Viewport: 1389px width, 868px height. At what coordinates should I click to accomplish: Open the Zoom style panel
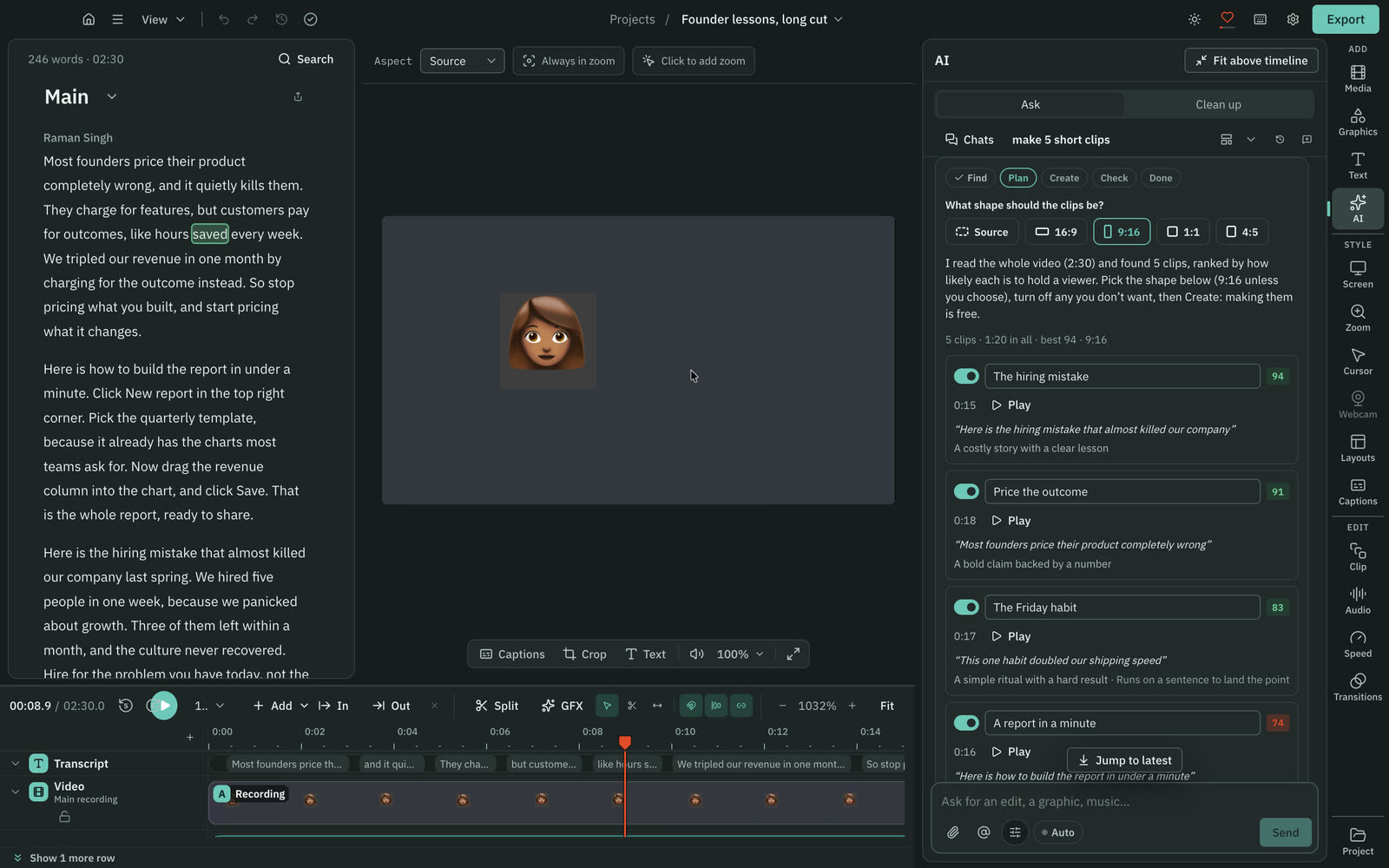(x=1358, y=318)
